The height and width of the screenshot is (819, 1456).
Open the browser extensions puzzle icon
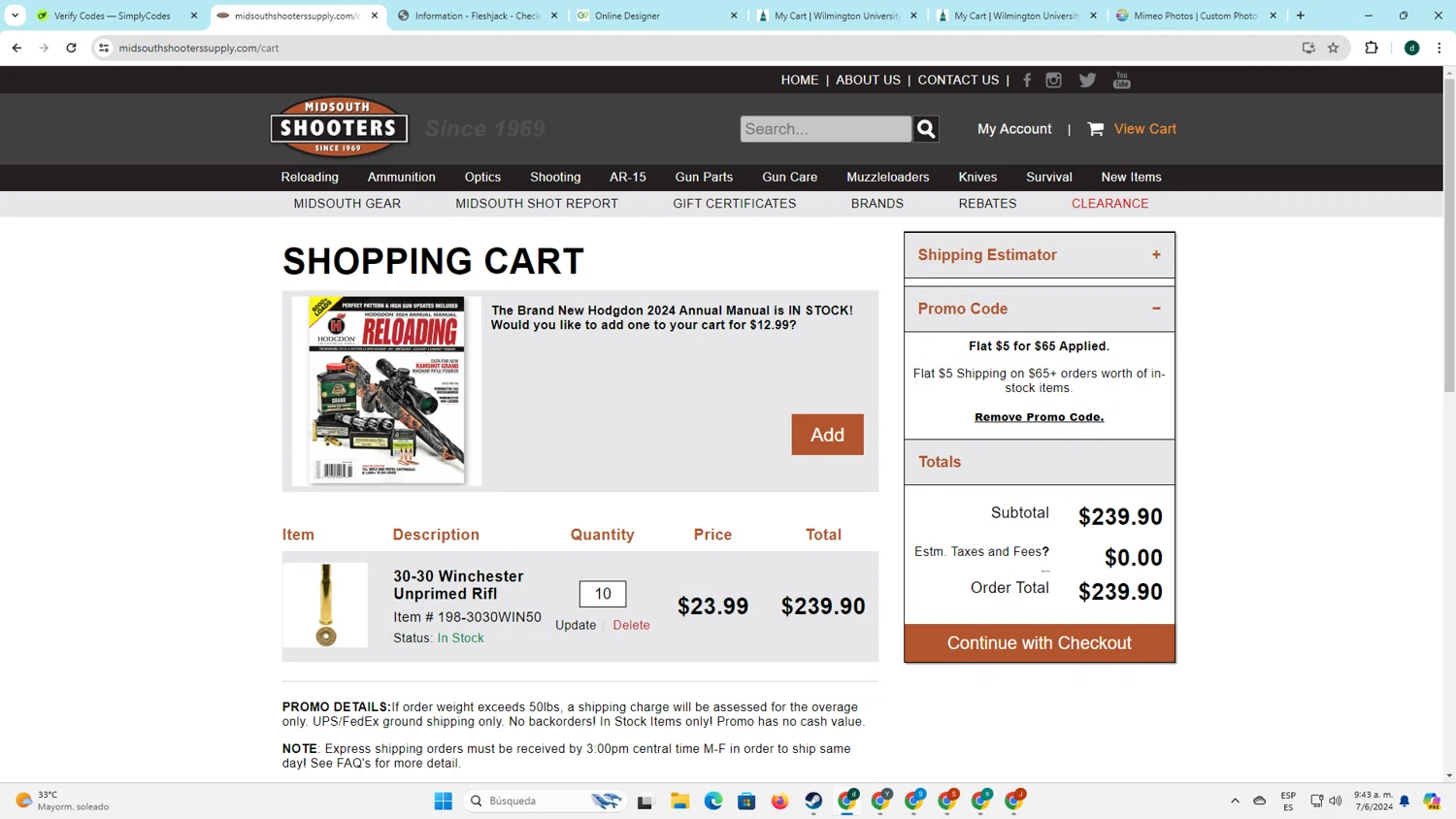(1371, 48)
